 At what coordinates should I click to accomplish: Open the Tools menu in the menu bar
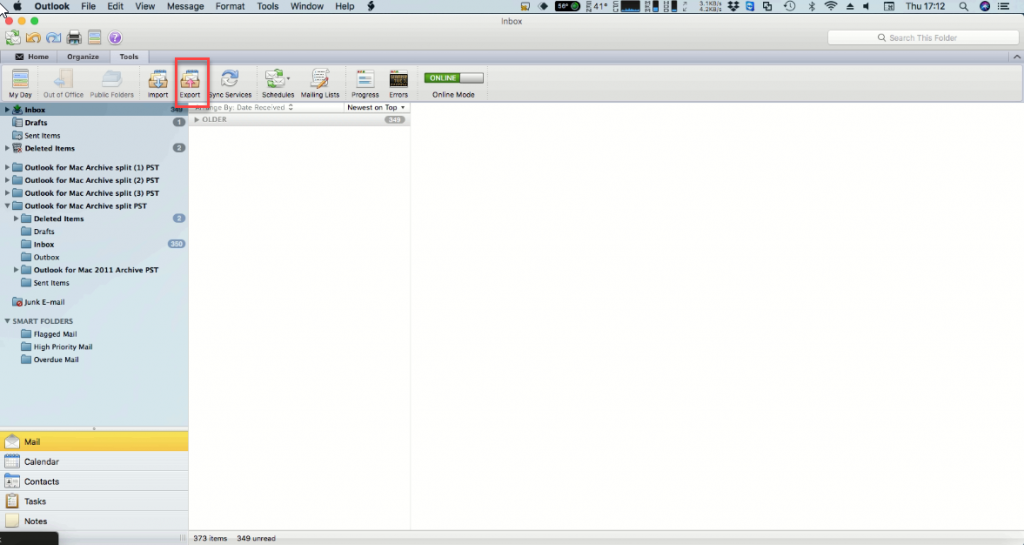pos(268,7)
